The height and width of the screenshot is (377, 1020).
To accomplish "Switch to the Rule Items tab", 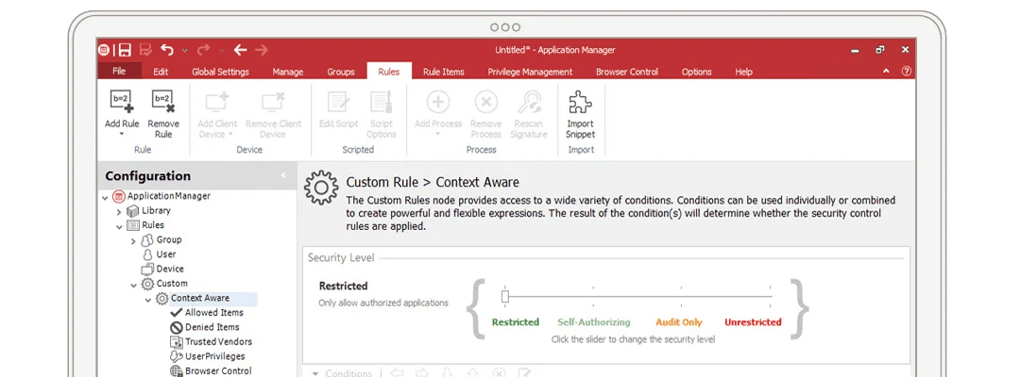I will (444, 72).
